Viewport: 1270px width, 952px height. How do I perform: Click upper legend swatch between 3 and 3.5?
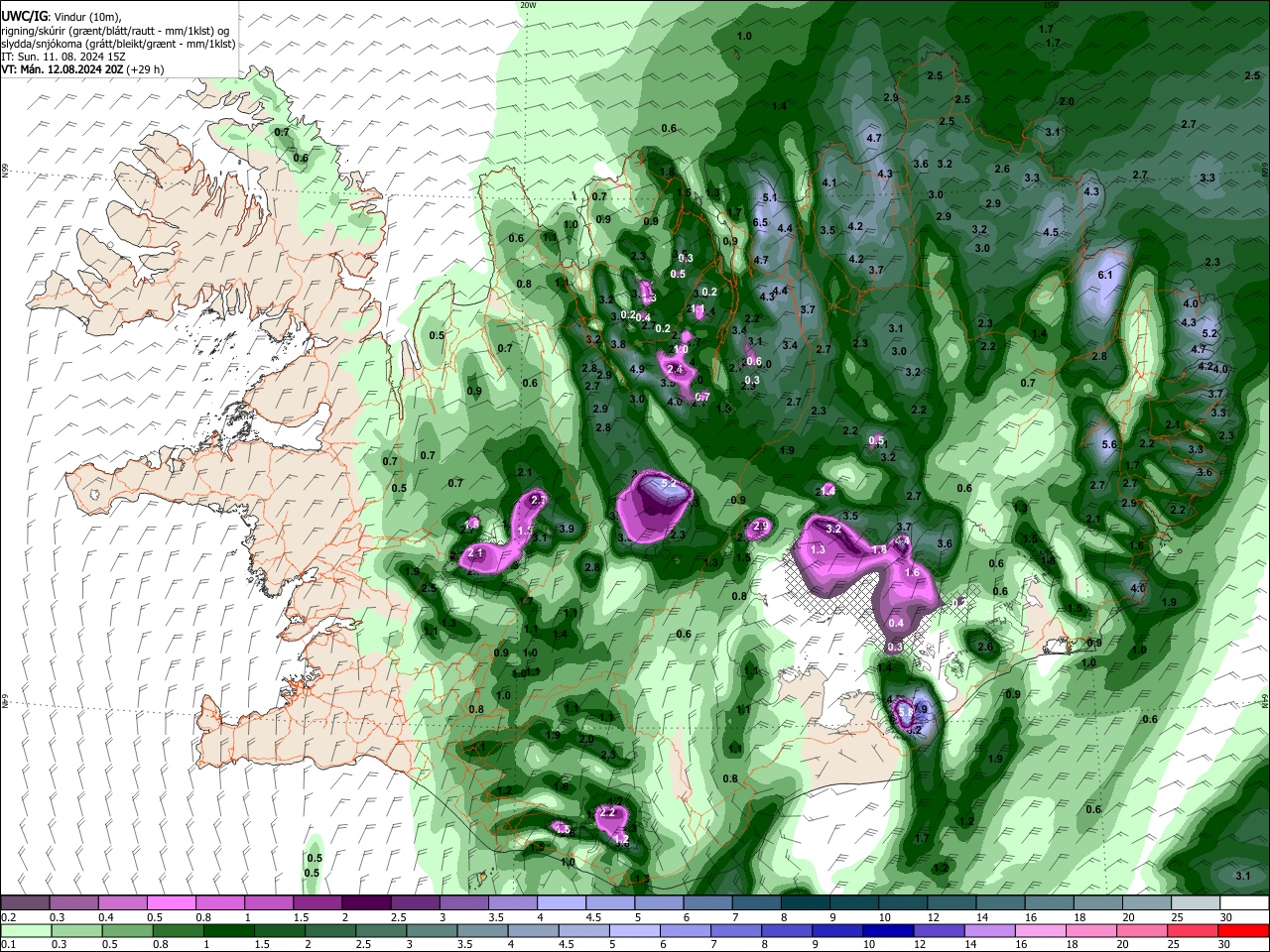pyautogui.click(x=463, y=903)
